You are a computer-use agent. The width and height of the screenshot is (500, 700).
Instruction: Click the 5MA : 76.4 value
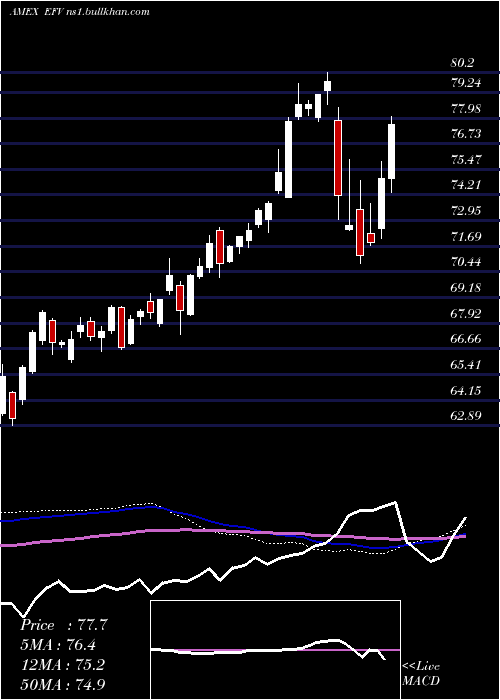click(59, 645)
